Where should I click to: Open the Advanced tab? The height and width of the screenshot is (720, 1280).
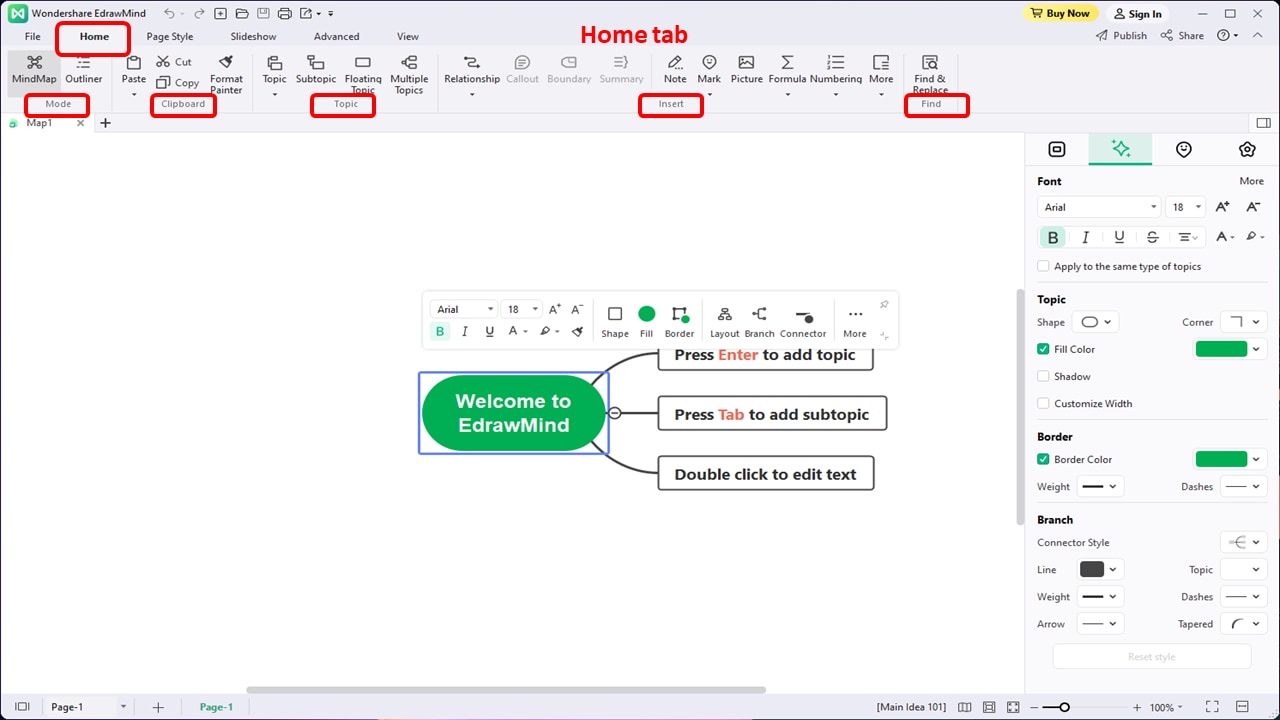tap(336, 36)
